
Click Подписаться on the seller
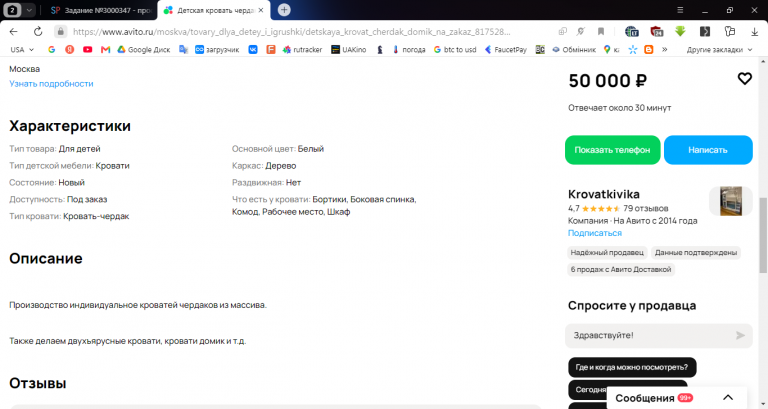pos(595,233)
